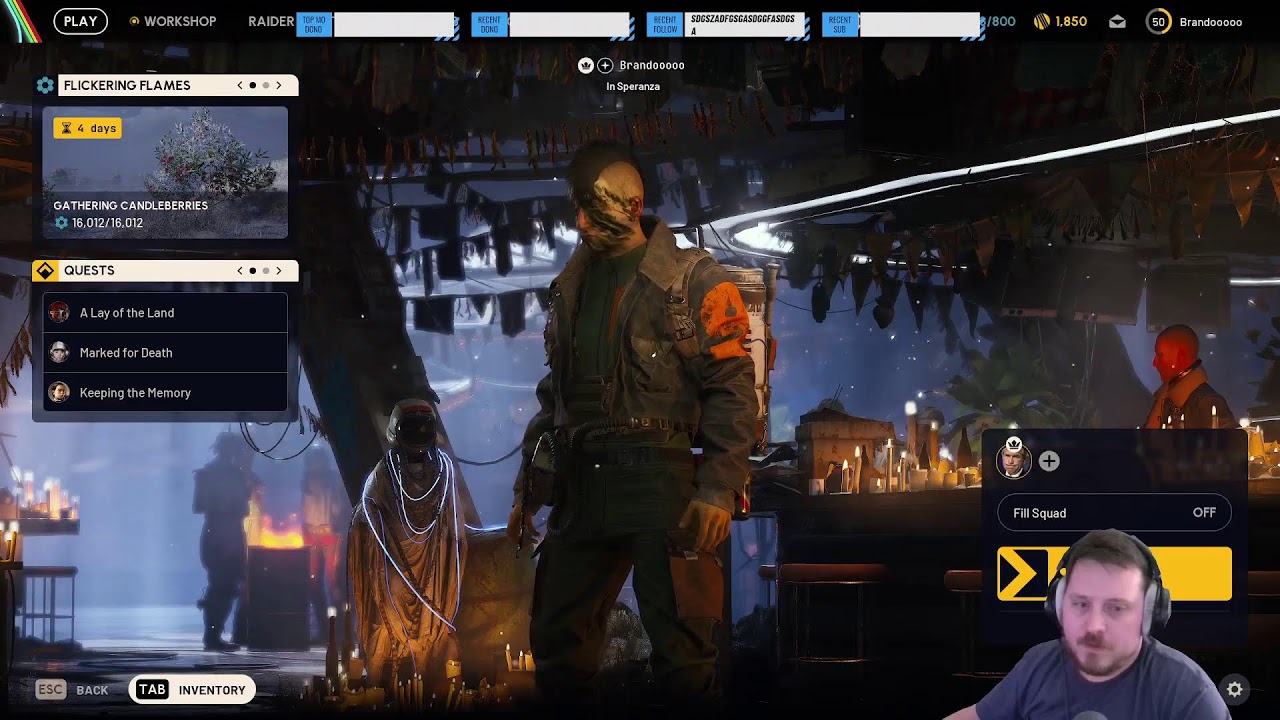Open the Keeping the Memory quest
This screenshot has height=720, width=1280.
point(165,393)
